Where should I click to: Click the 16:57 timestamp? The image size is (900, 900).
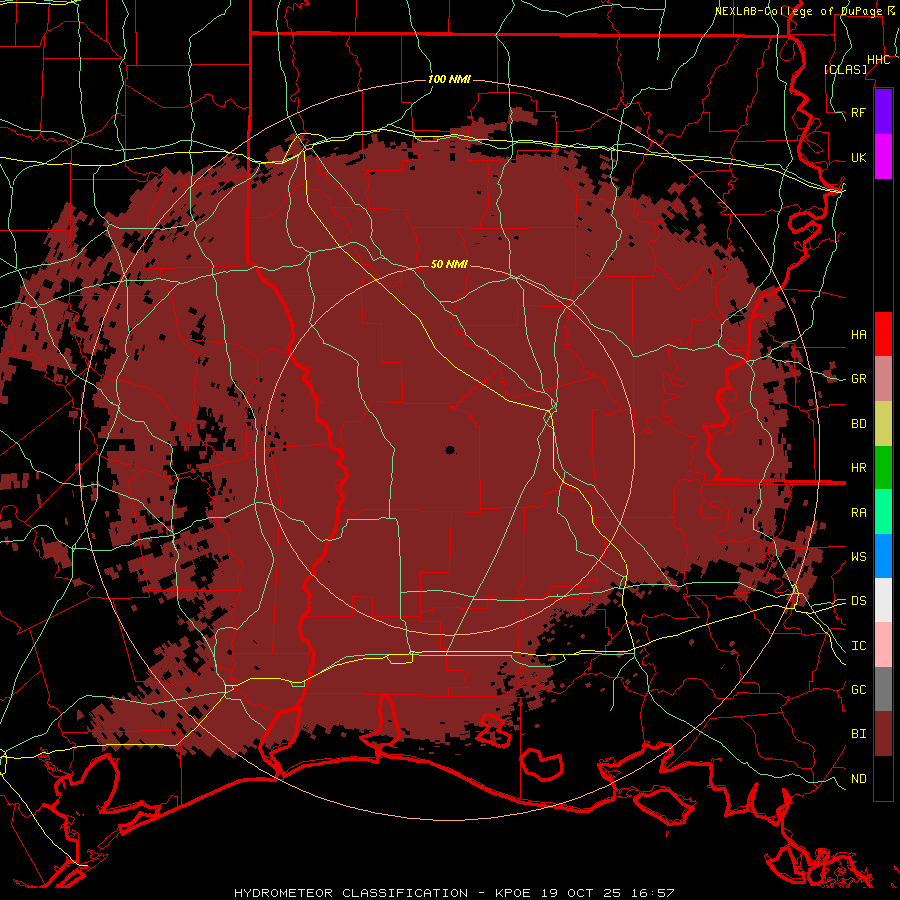[651, 893]
